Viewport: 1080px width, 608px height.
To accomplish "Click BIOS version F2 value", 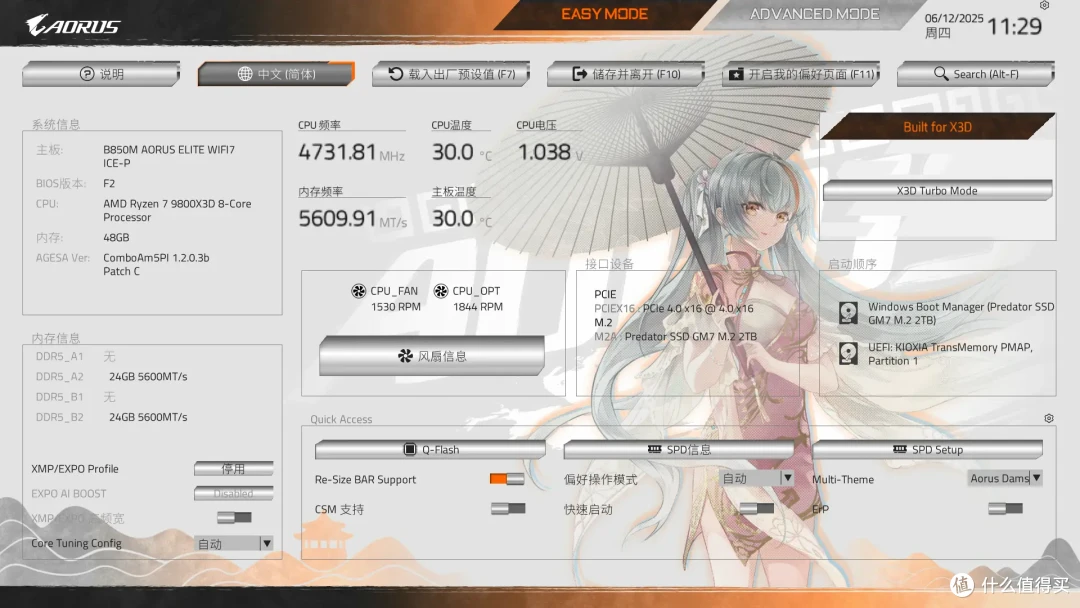I will (109, 184).
